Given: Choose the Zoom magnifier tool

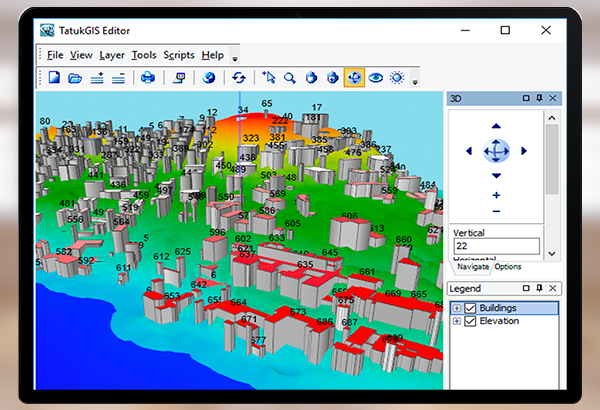Looking at the screenshot, I should click(290, 78).
